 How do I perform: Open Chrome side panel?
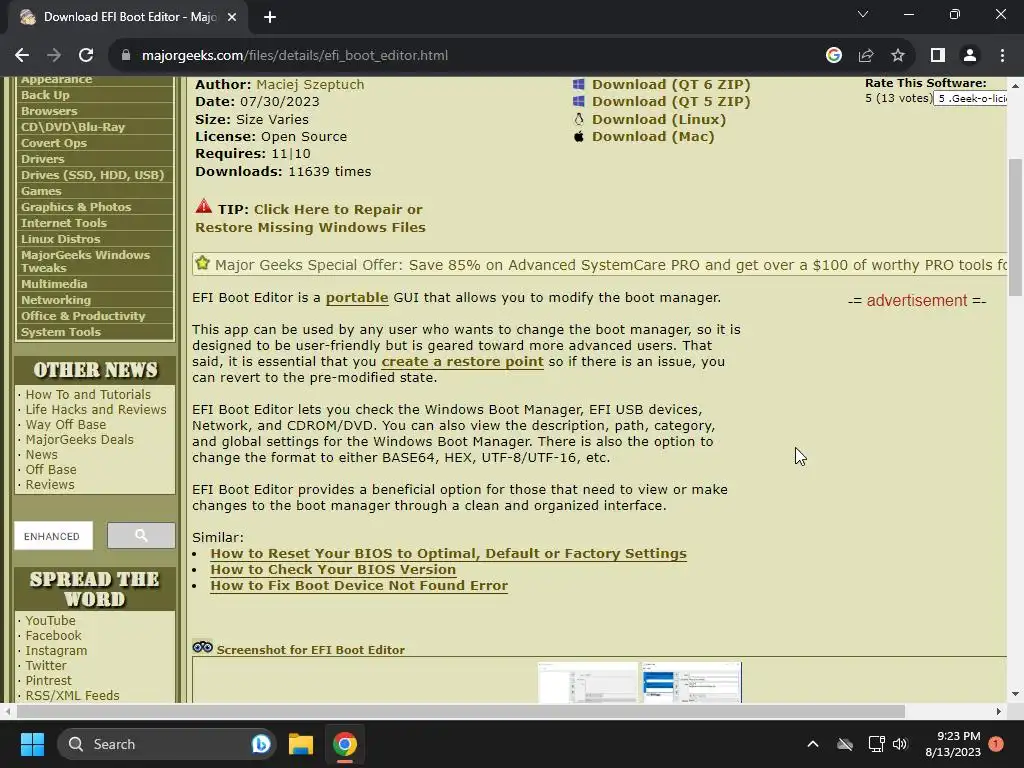[938, 56]
